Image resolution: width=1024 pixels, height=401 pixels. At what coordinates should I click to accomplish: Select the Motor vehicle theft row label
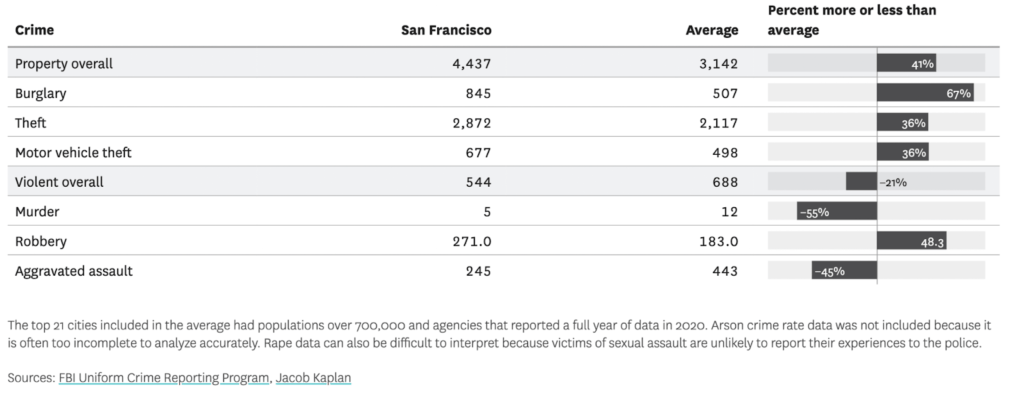[73, 152]
